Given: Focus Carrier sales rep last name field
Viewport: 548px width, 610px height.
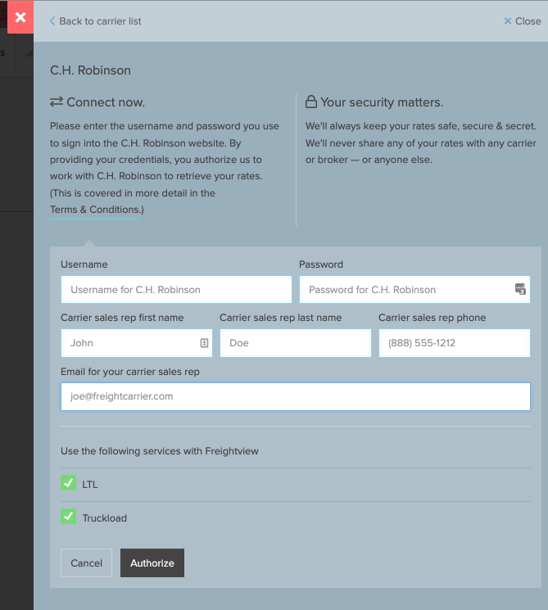Looking at the screenshot, I should [296, 343].
